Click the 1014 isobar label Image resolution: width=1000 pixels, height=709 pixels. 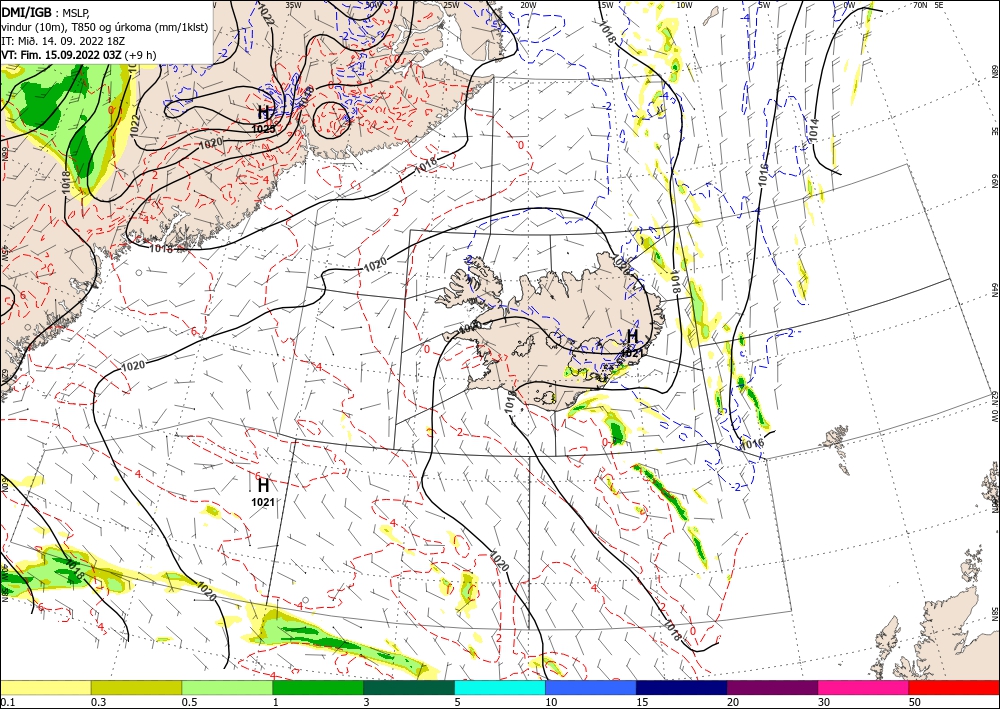point(814,131)
